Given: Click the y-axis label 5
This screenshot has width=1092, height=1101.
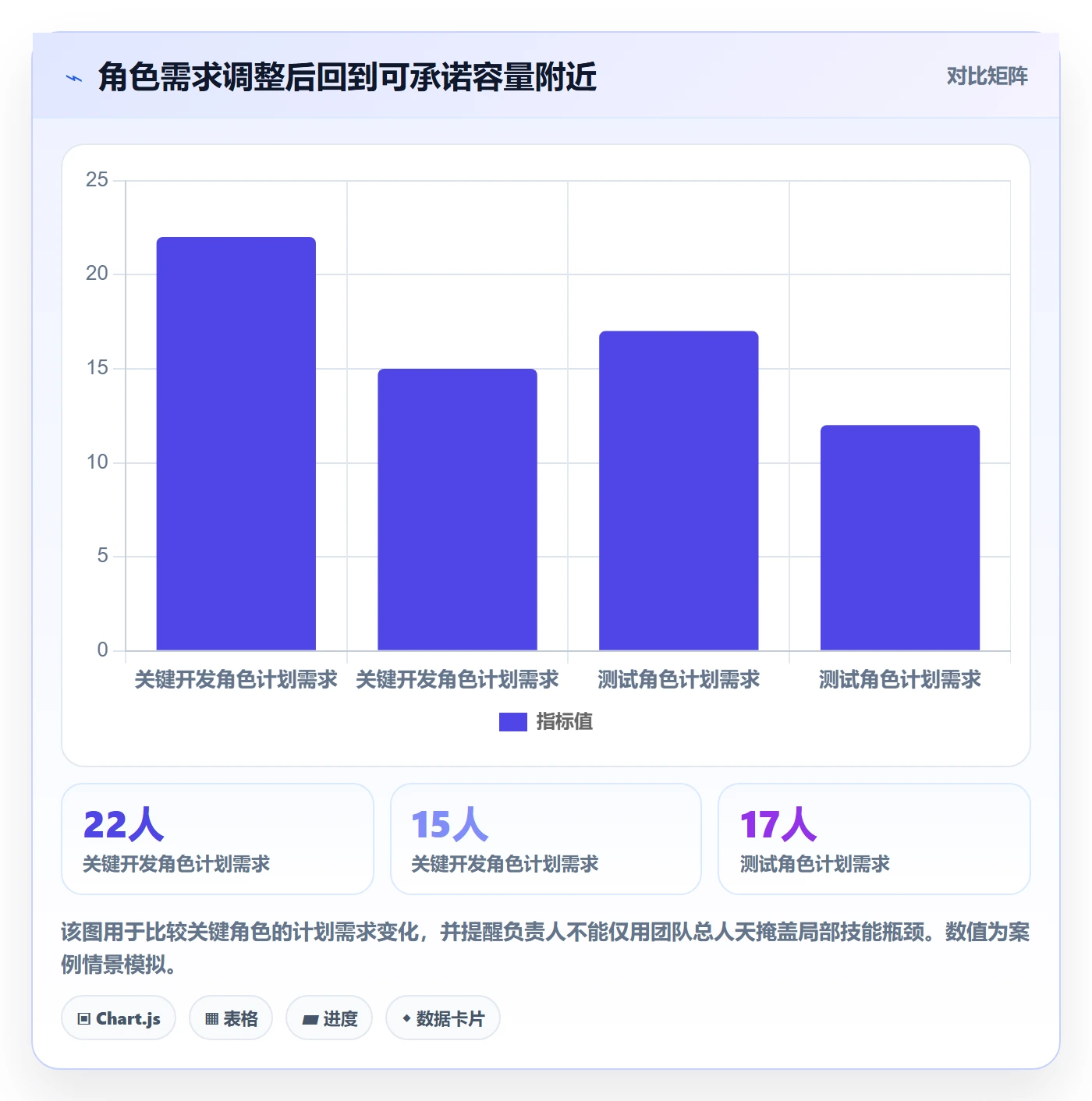Looking at the screenshot, I should (103, 556).
